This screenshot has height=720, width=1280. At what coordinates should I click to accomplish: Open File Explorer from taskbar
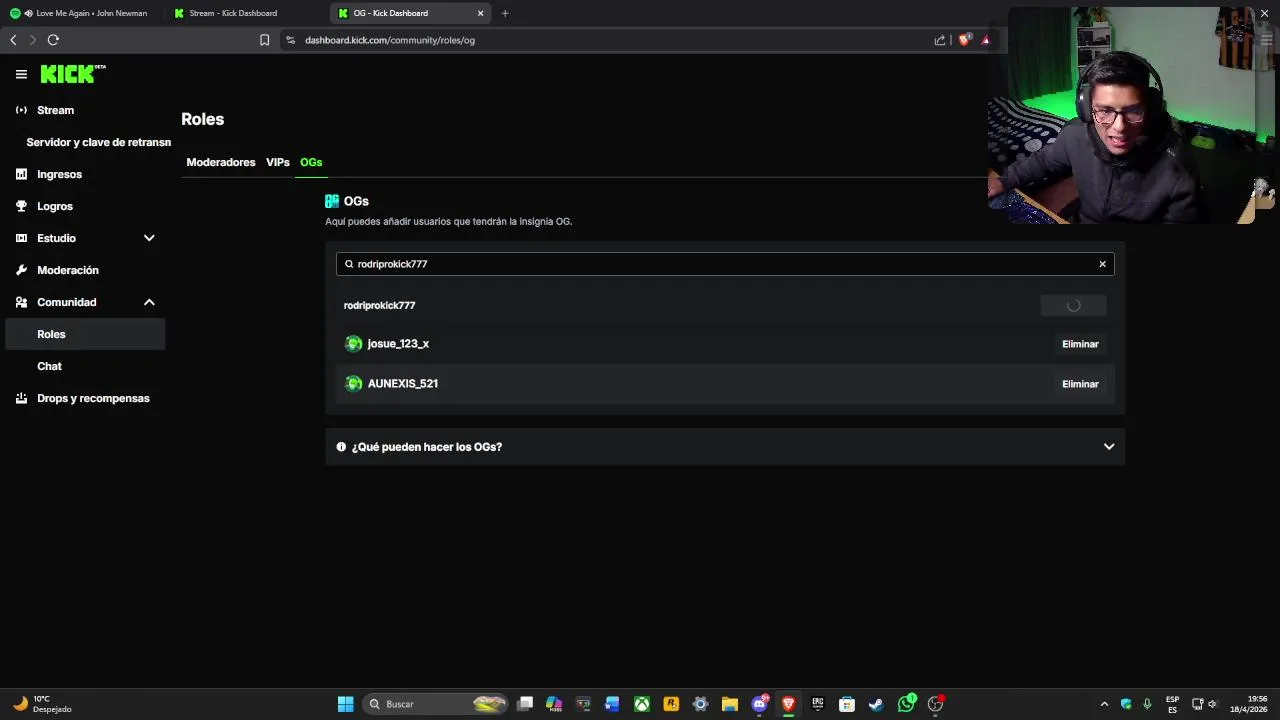(729, 704)
